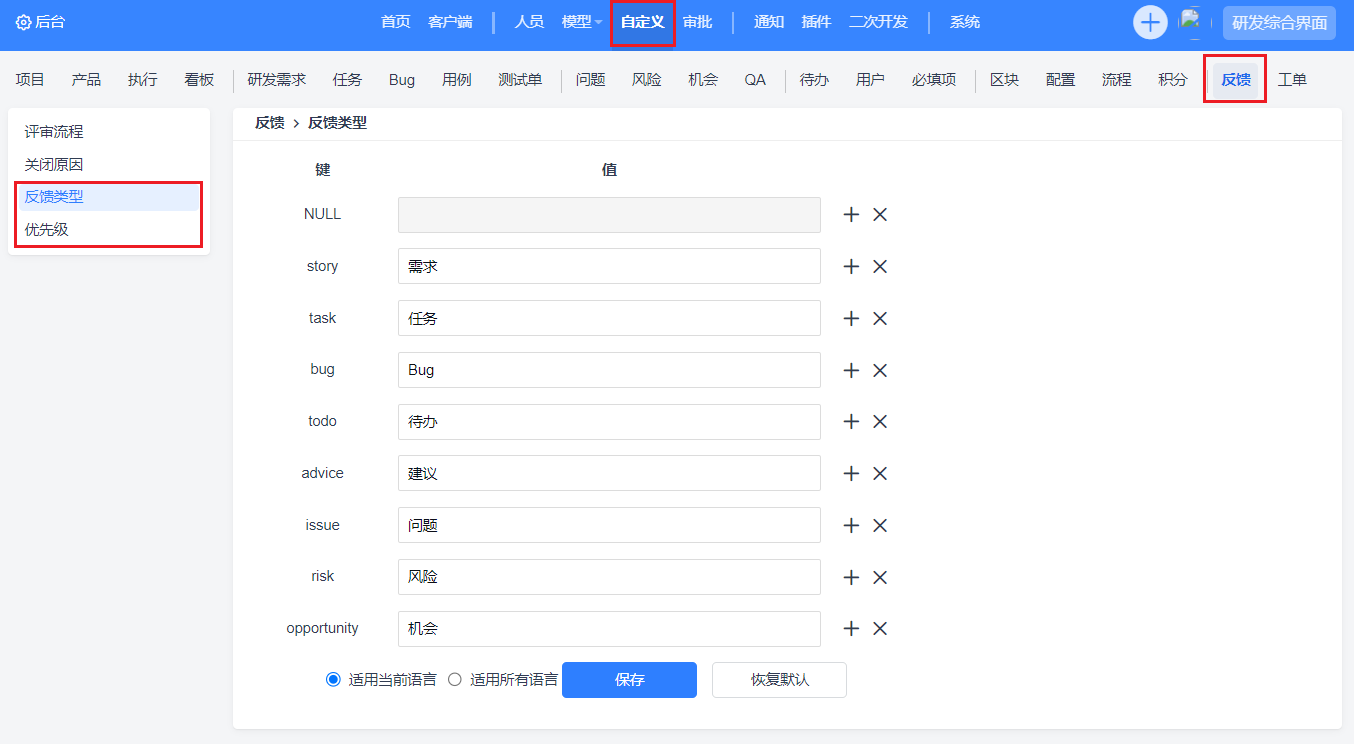
Task: Add a row after the task entry
Action: point(851,319)
